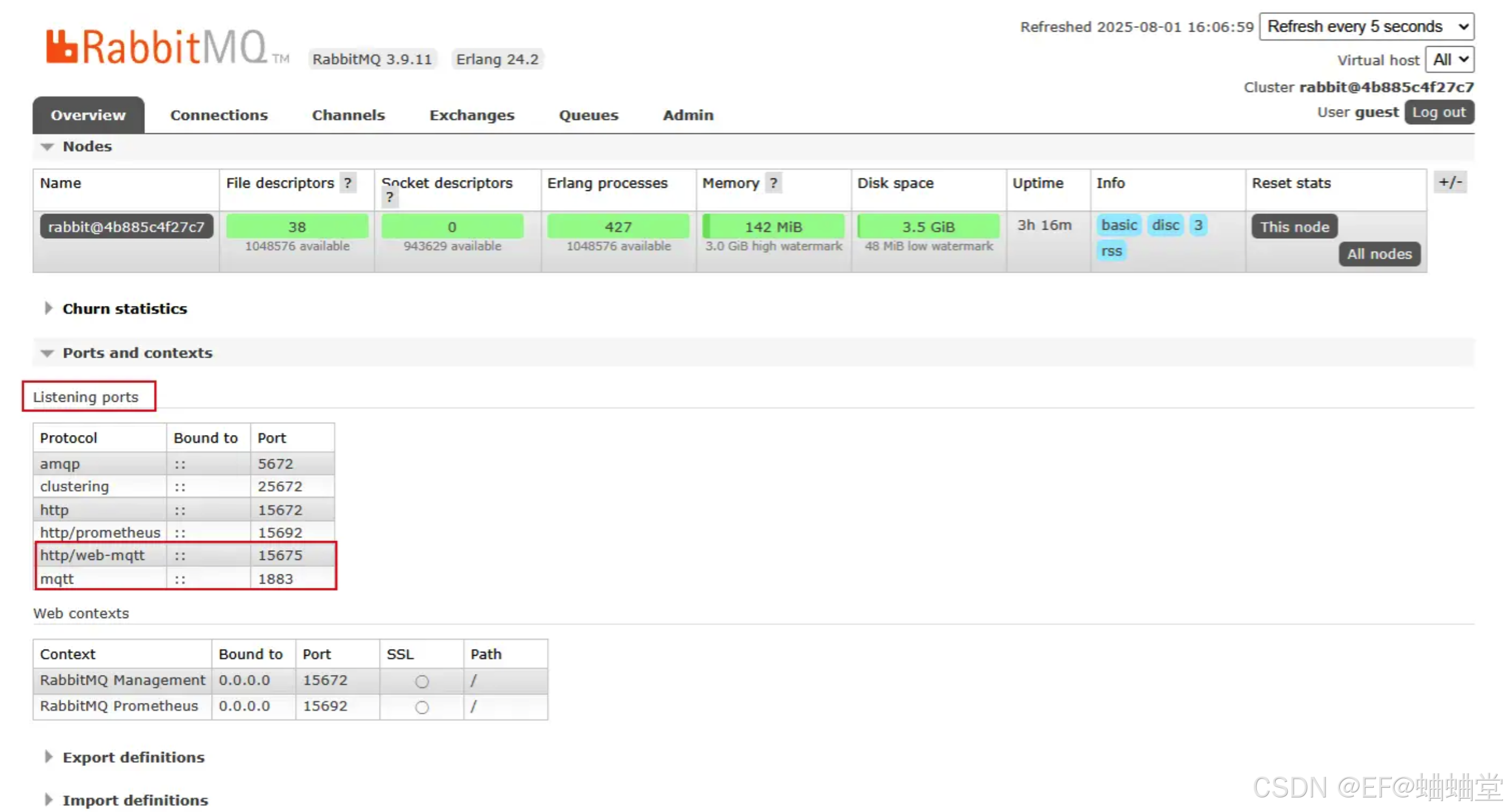Switch to the Overview tab

click(x=89, y=115)
